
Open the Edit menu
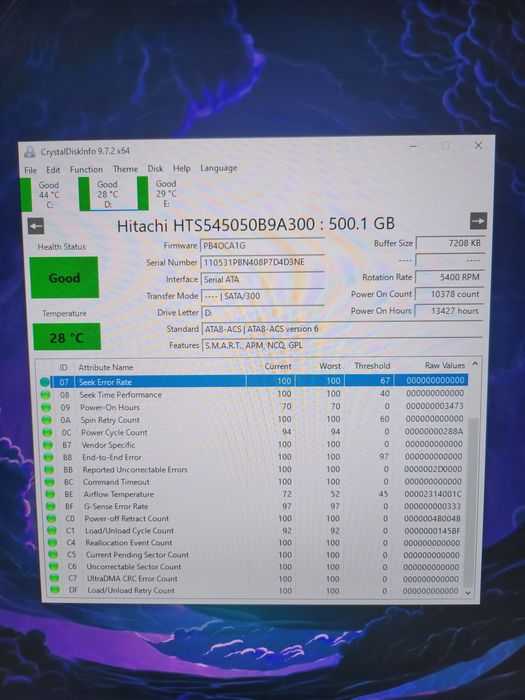tap(53, 170)
